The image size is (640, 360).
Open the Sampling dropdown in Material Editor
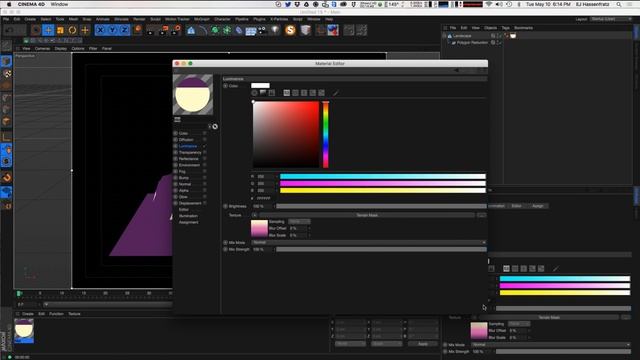(x=299, y=222)
